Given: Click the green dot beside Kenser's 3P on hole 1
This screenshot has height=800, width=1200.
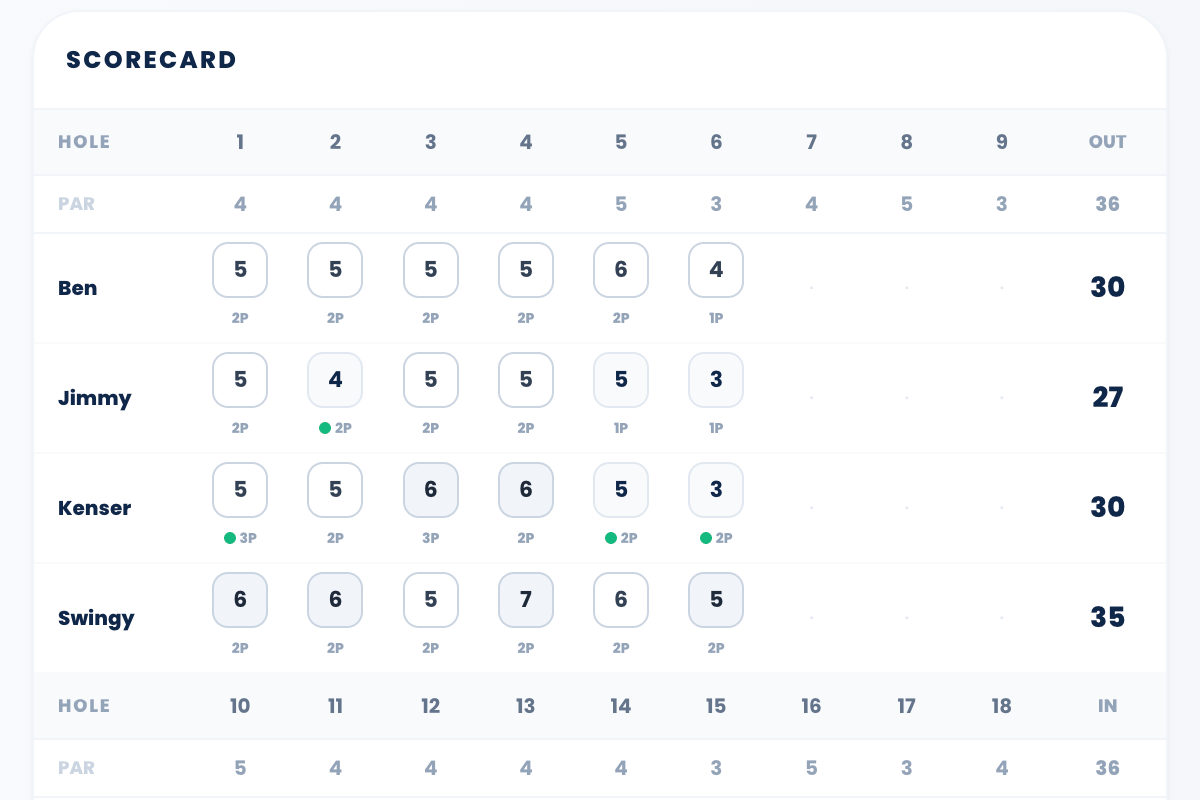Looking at the screenshot, I should 229,538.
